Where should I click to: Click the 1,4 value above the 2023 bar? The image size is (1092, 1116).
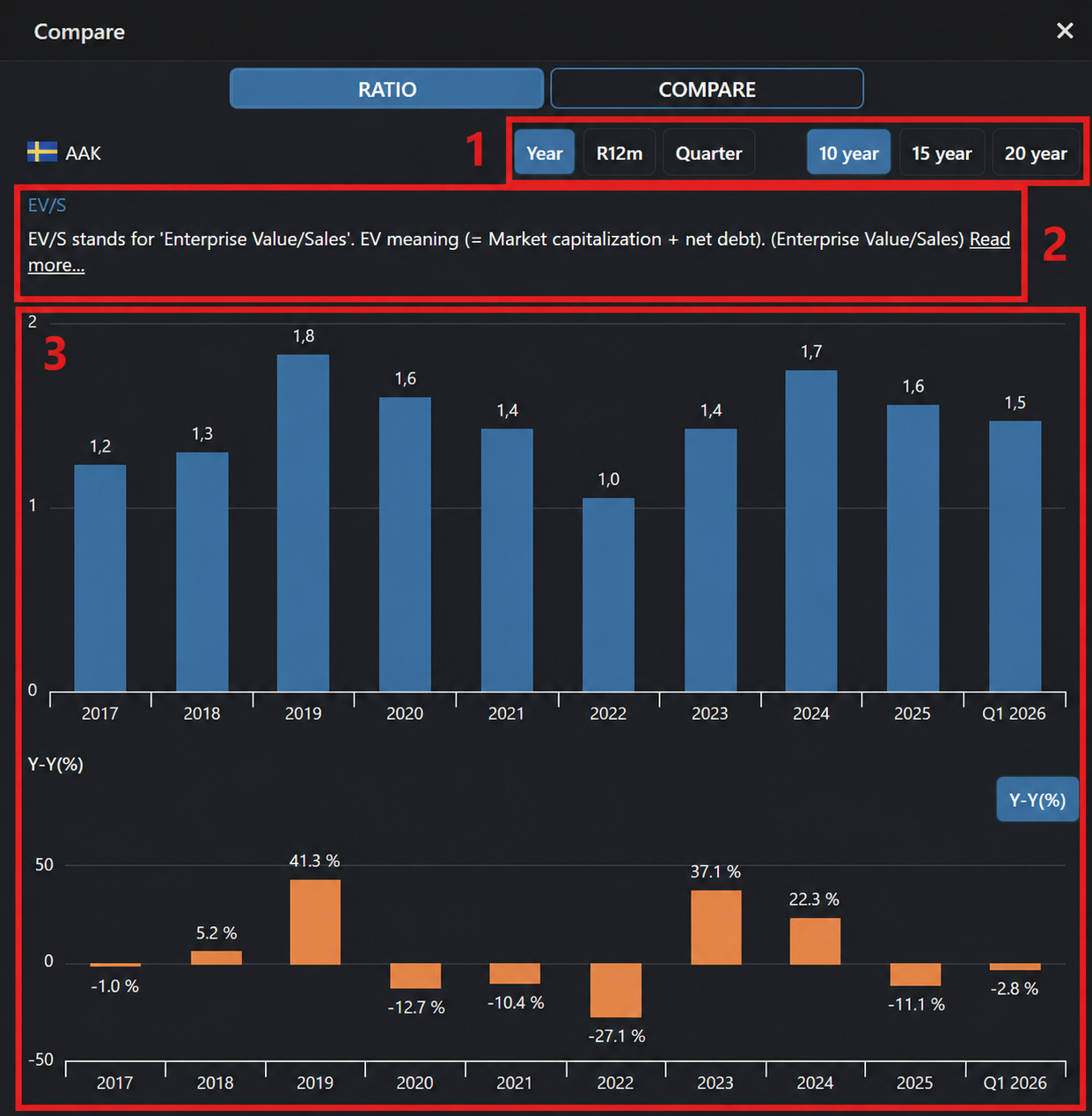coord(711,410)
